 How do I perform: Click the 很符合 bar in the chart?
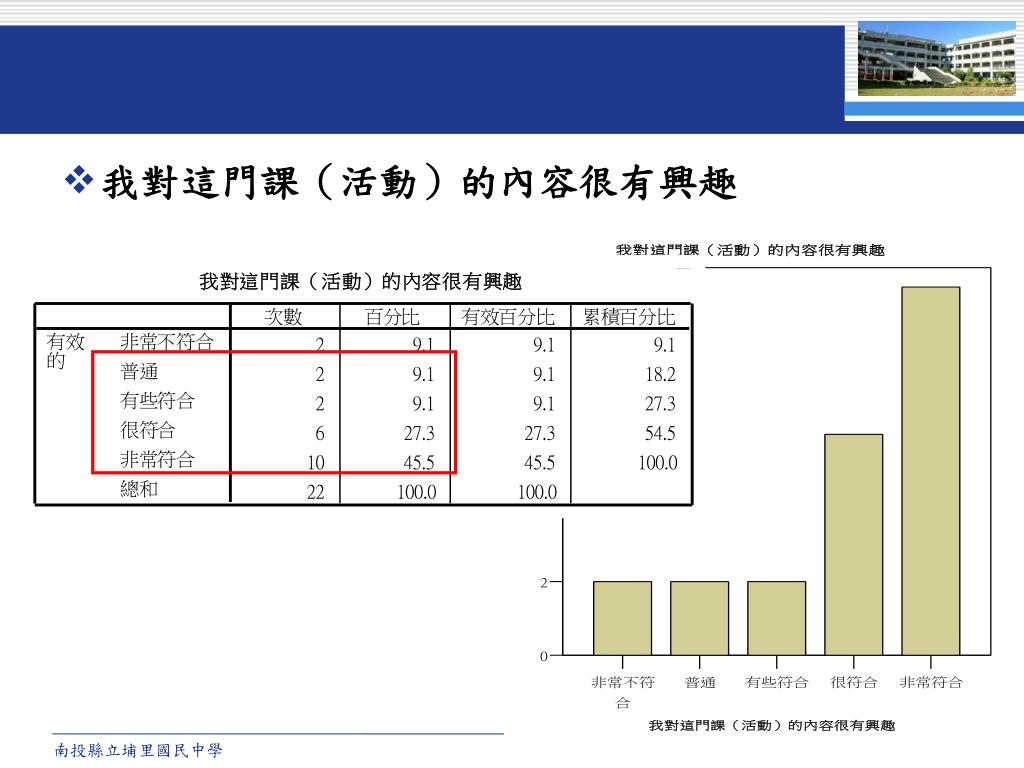point(854,545)
